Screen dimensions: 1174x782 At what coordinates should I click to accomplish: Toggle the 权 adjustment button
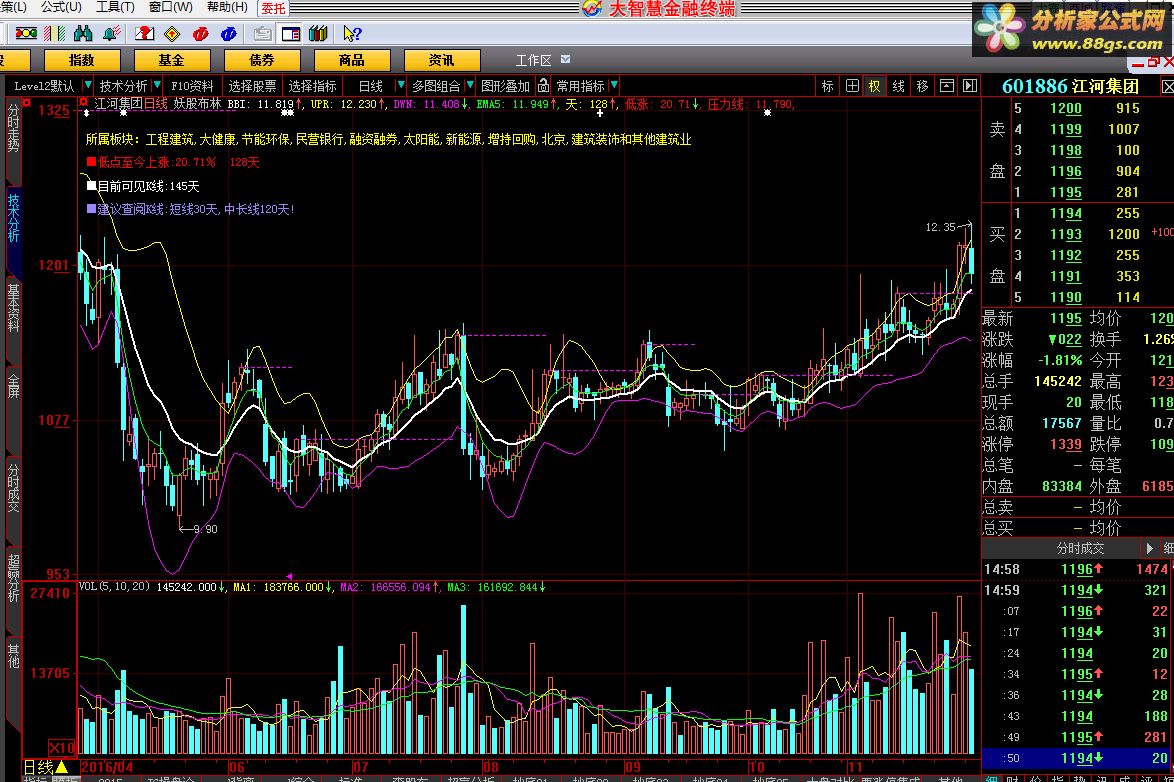point(875,85)
